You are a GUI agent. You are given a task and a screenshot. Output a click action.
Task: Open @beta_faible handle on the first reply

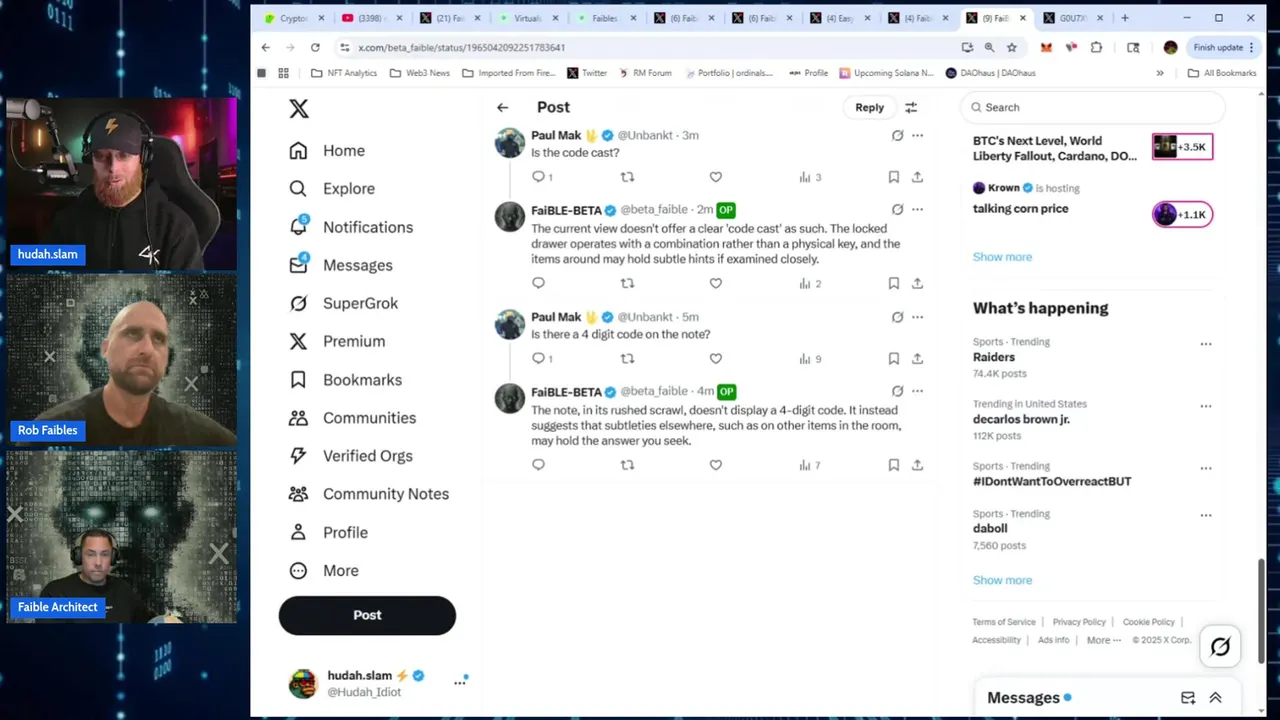tap(654, 209)
